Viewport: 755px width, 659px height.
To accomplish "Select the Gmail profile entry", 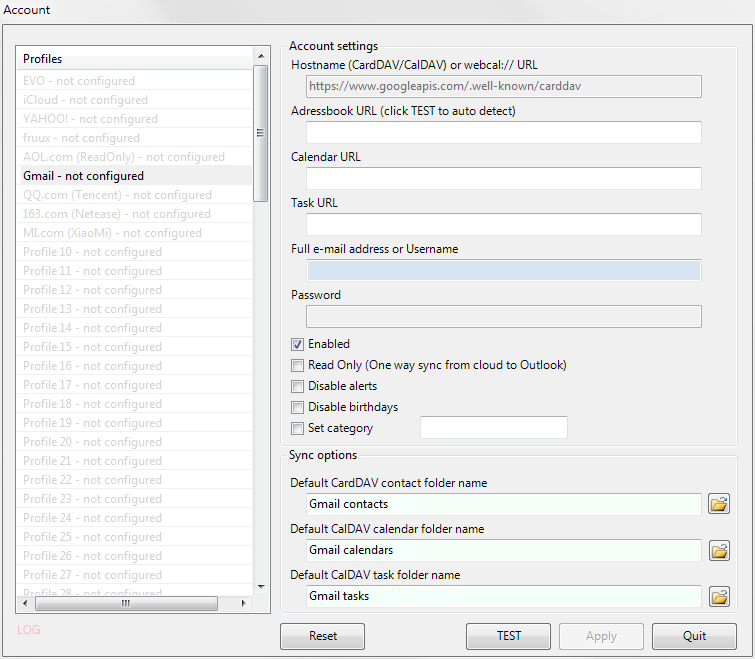I will pos(83,176).
